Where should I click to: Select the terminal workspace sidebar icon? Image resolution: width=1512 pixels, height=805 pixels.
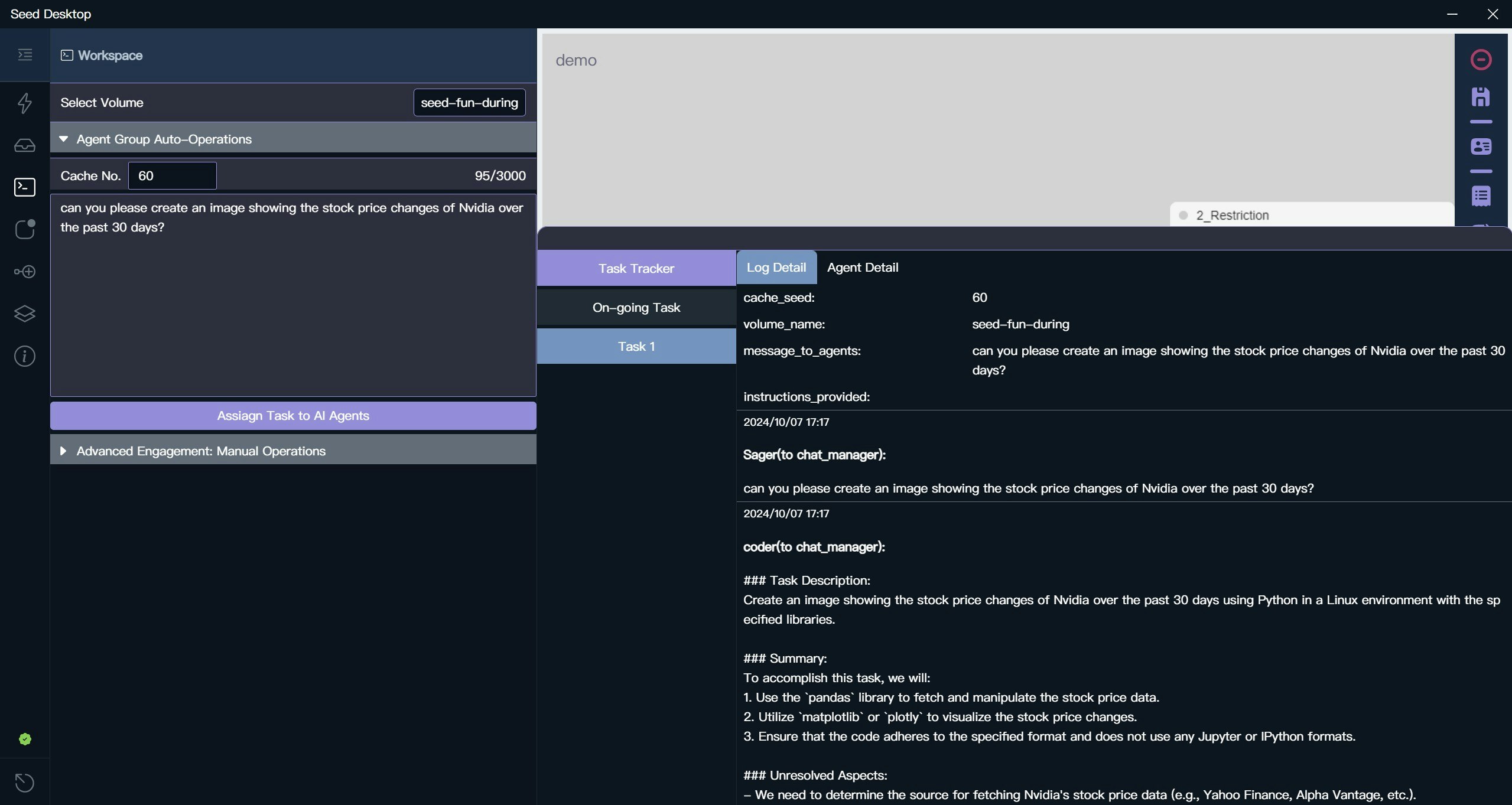pyautogui.click(x=24, y=187)
